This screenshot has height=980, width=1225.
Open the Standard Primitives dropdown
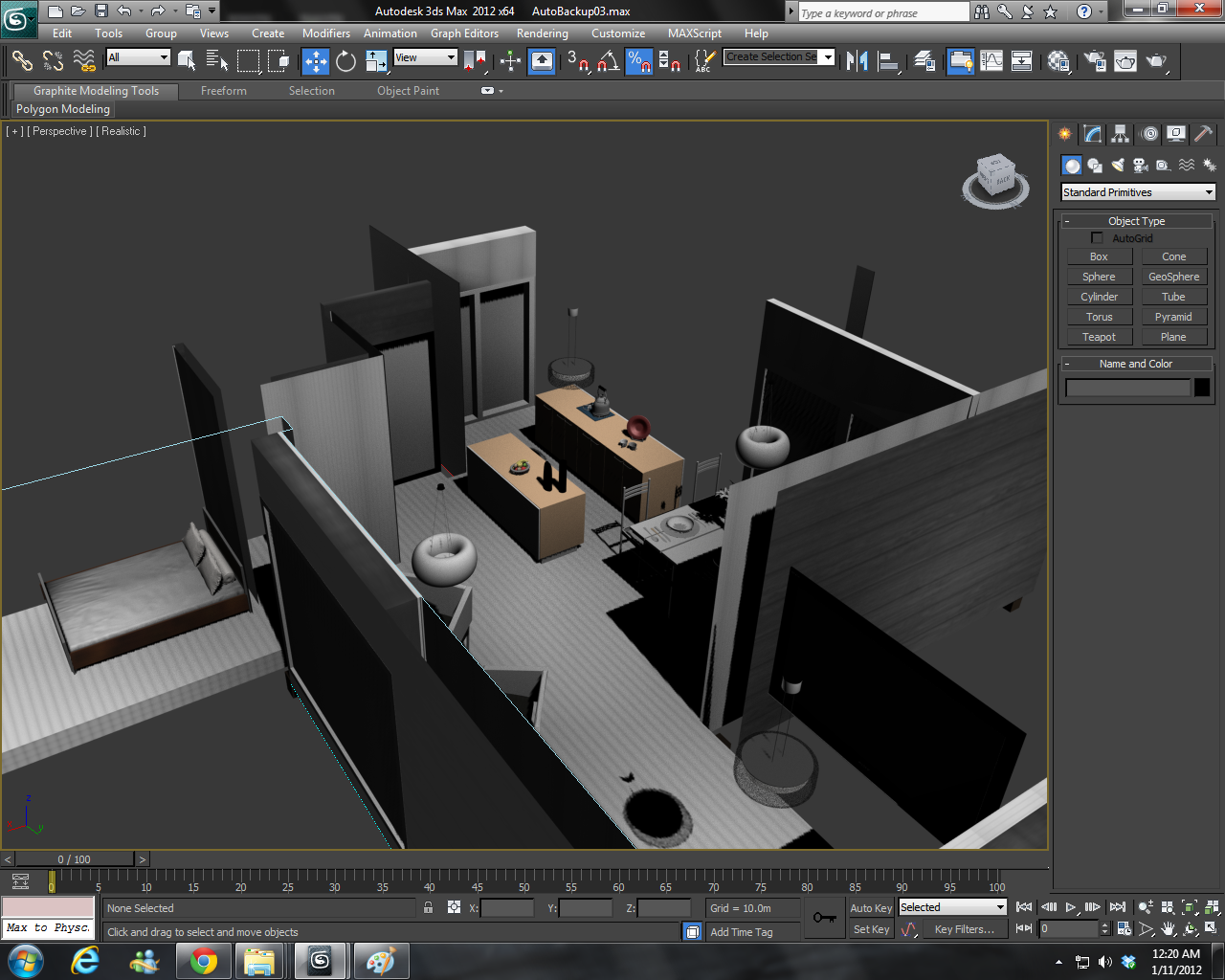click(x=1137, y=191)
